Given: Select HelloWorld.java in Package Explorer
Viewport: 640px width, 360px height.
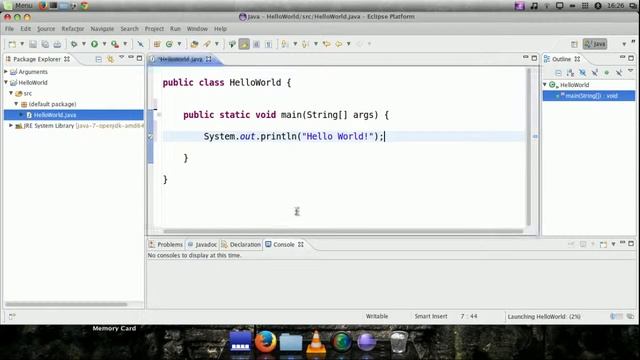Looking at the screenshot, I should click(73, 115).
